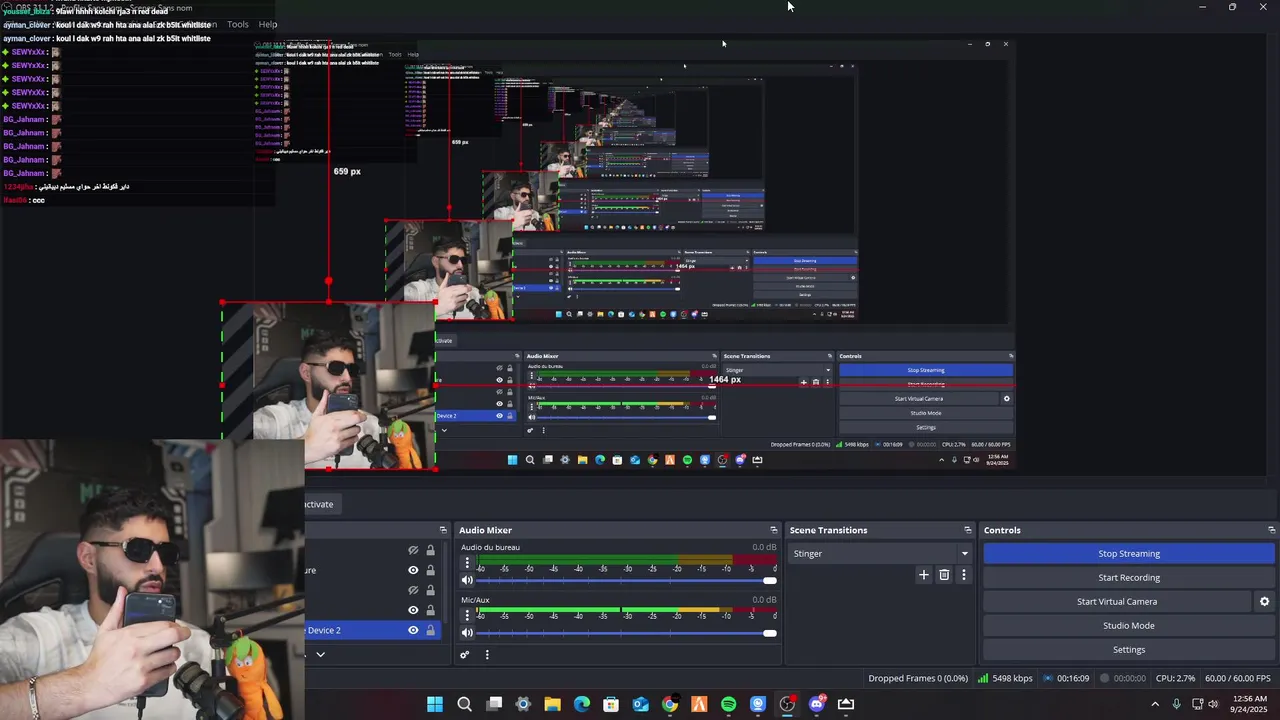
Task: Open Mic/Aux options menu dots
Action: click(x=467, y=616)
